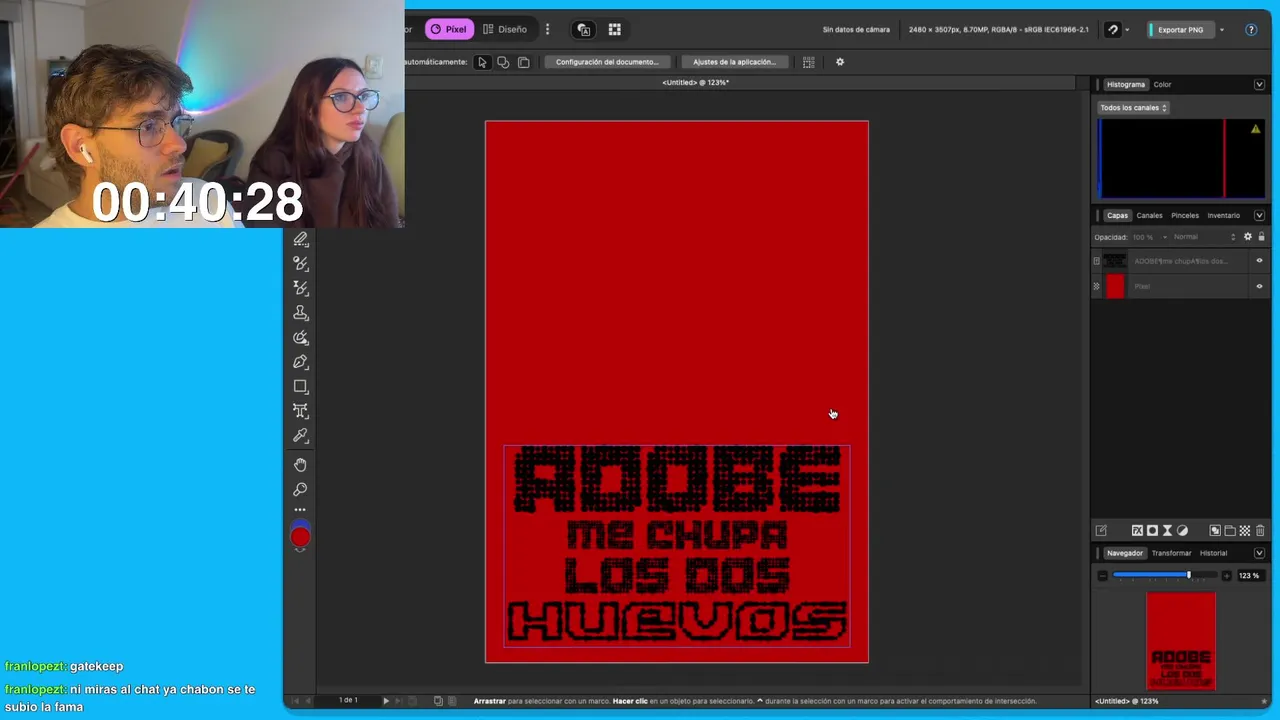Click the star icon in navigator footer
Image resolution: width=1280 pixels, height=720 pixels.
(x=1265, y=701)
